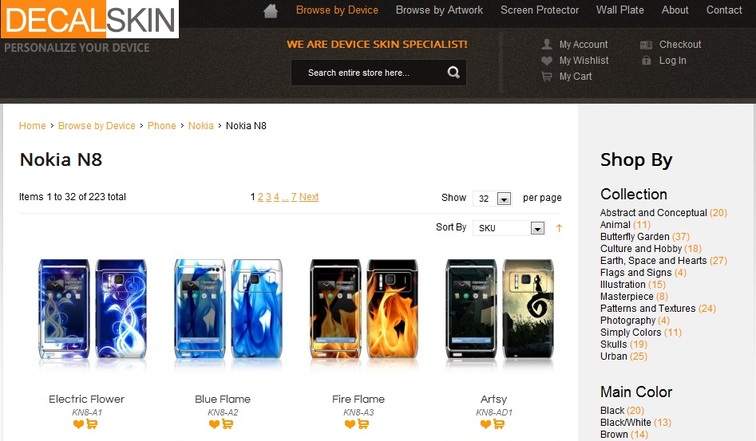
Task: Add Electric Flower to wishlist heart icon
Action: click(79, 424)
